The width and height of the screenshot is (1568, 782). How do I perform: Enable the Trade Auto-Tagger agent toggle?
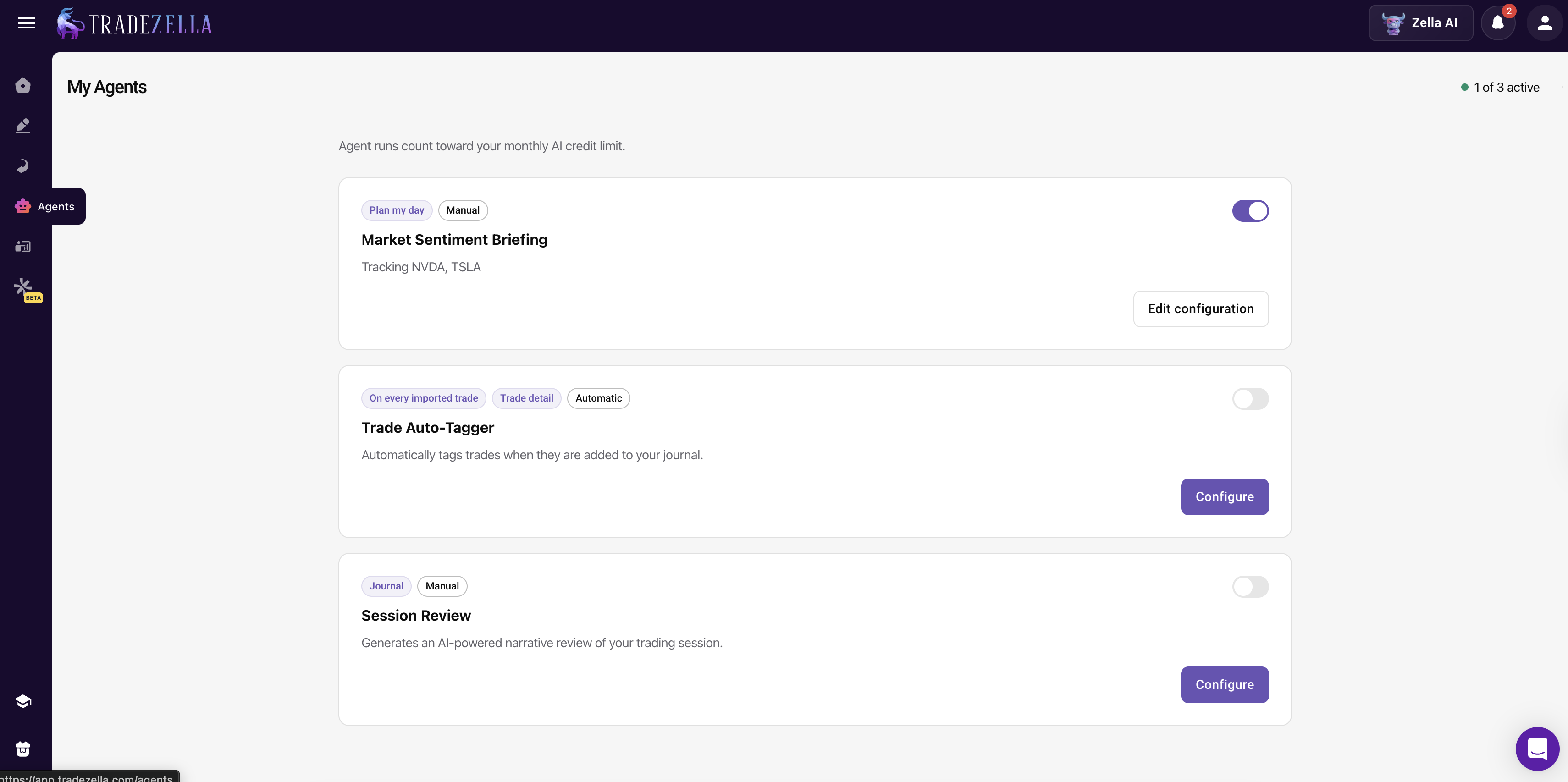[1250, 399]
